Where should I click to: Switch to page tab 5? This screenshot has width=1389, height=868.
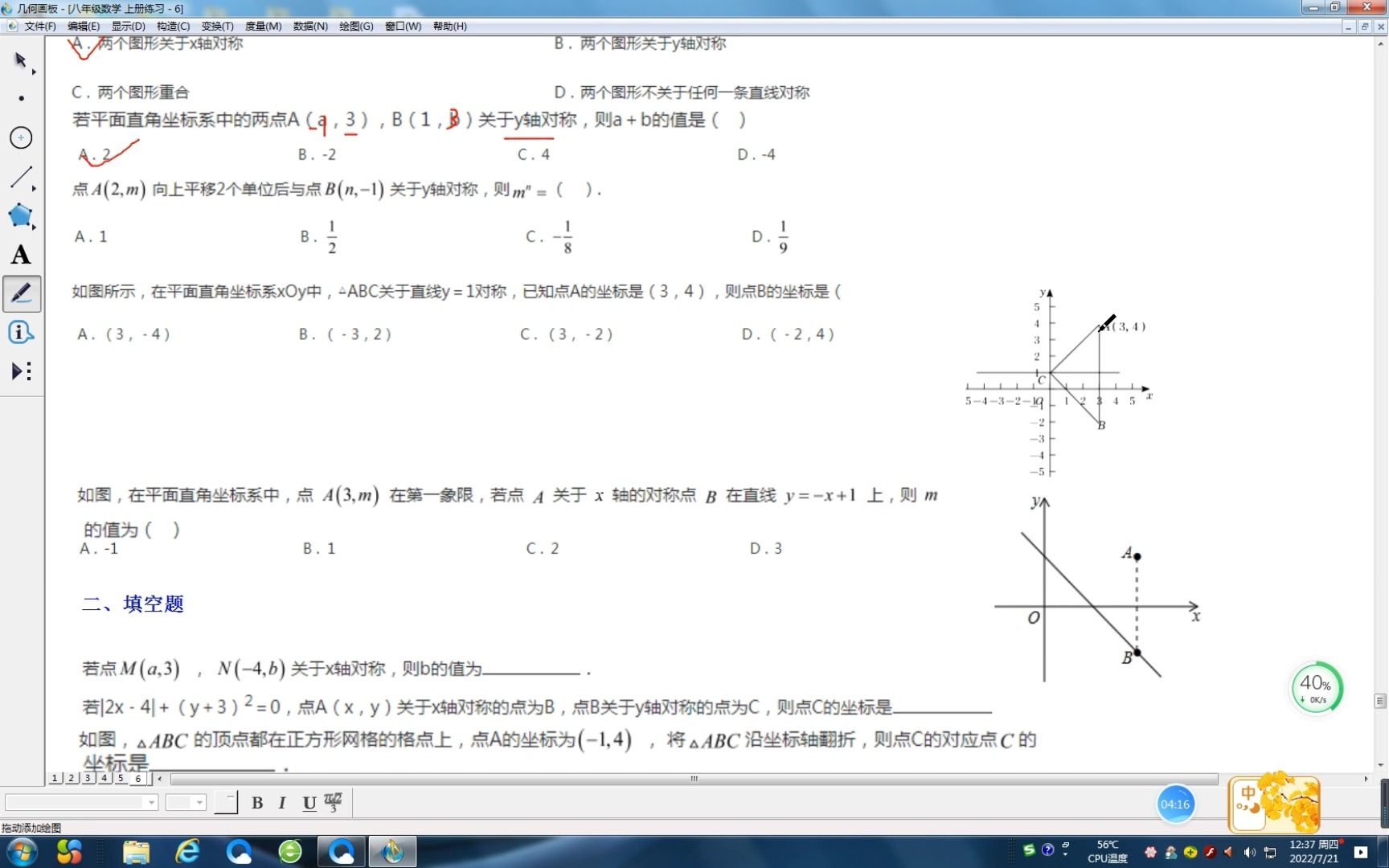pyautogui.click(x=121, y=778)
